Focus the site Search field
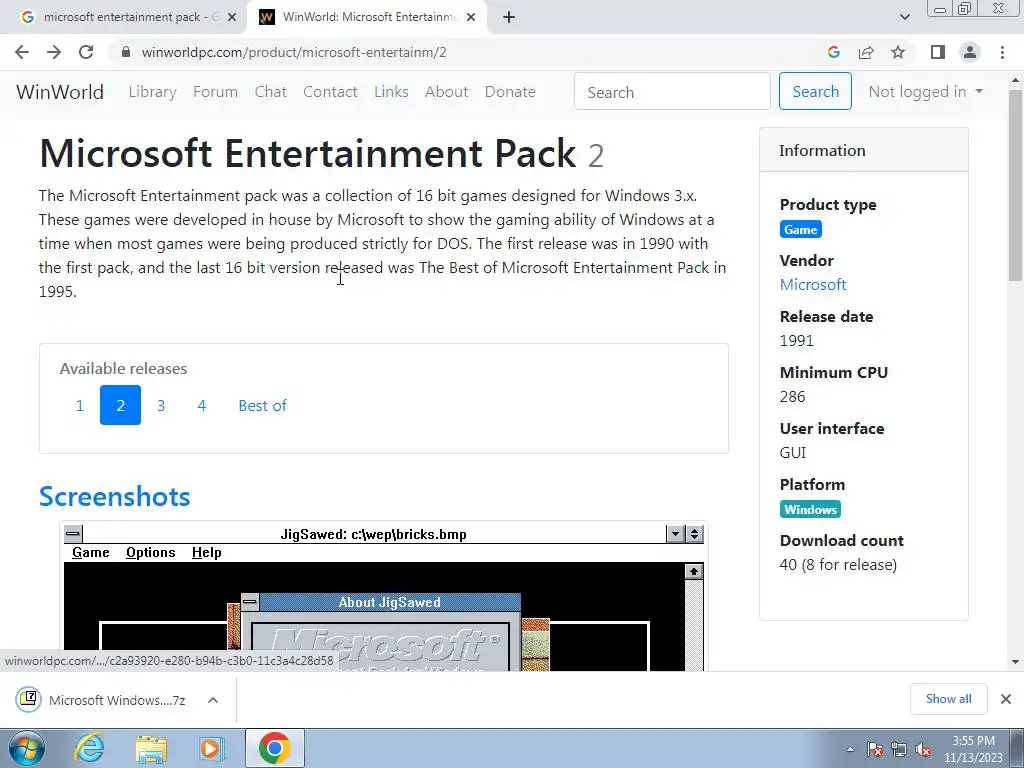Image resolution: width=1024 pixels, height=768 pixels. pyautogui.click(x=672, y=92)
